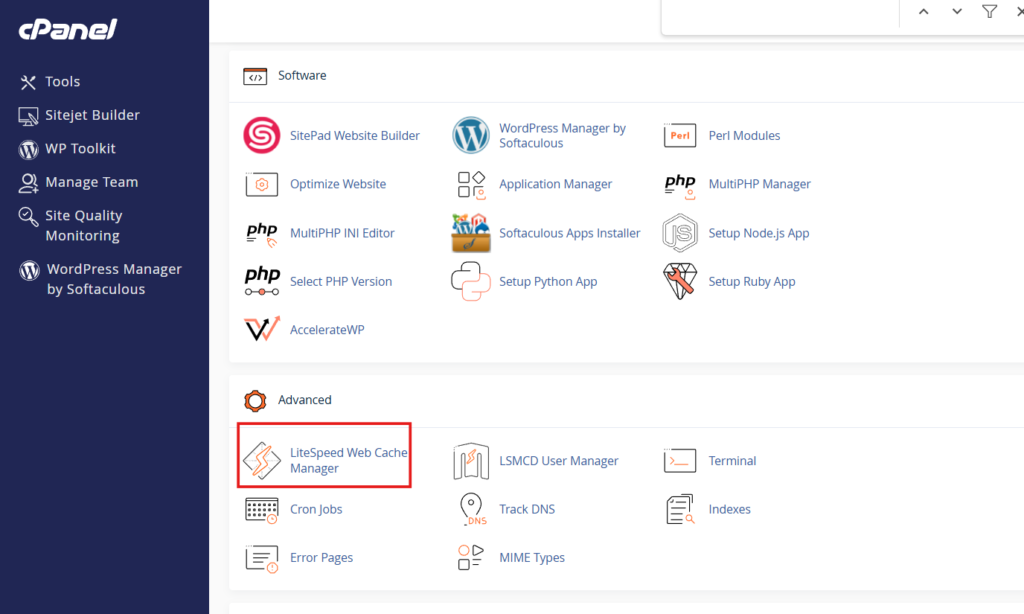Click the Software section header icon
Image resolution: width=1024 pixels, height=614 pixels.
tap(255, 76)
